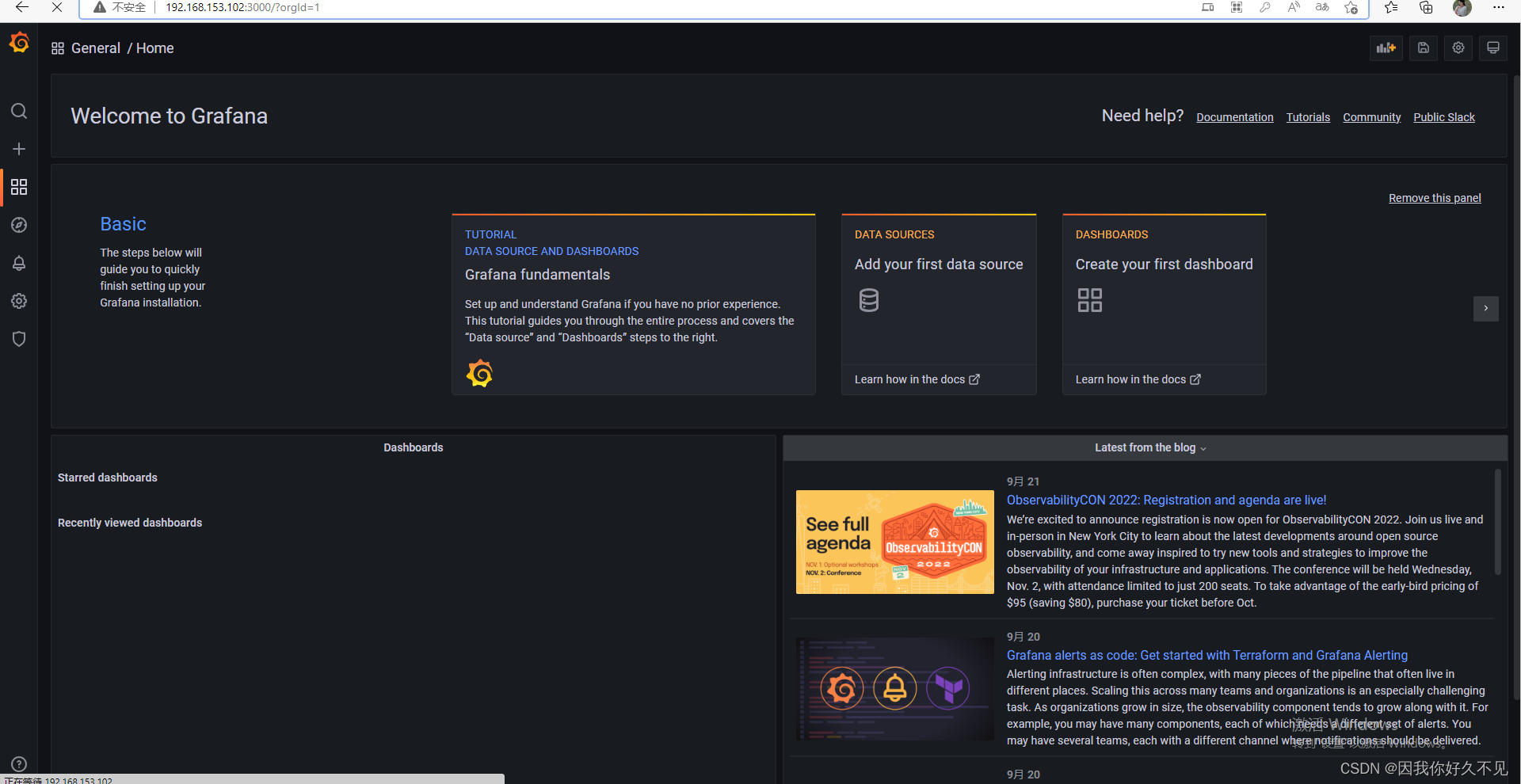Screen dimensions: 1521x784
Task: Select the Dashboards icon in the sidebar
Action: pos(19,187)
